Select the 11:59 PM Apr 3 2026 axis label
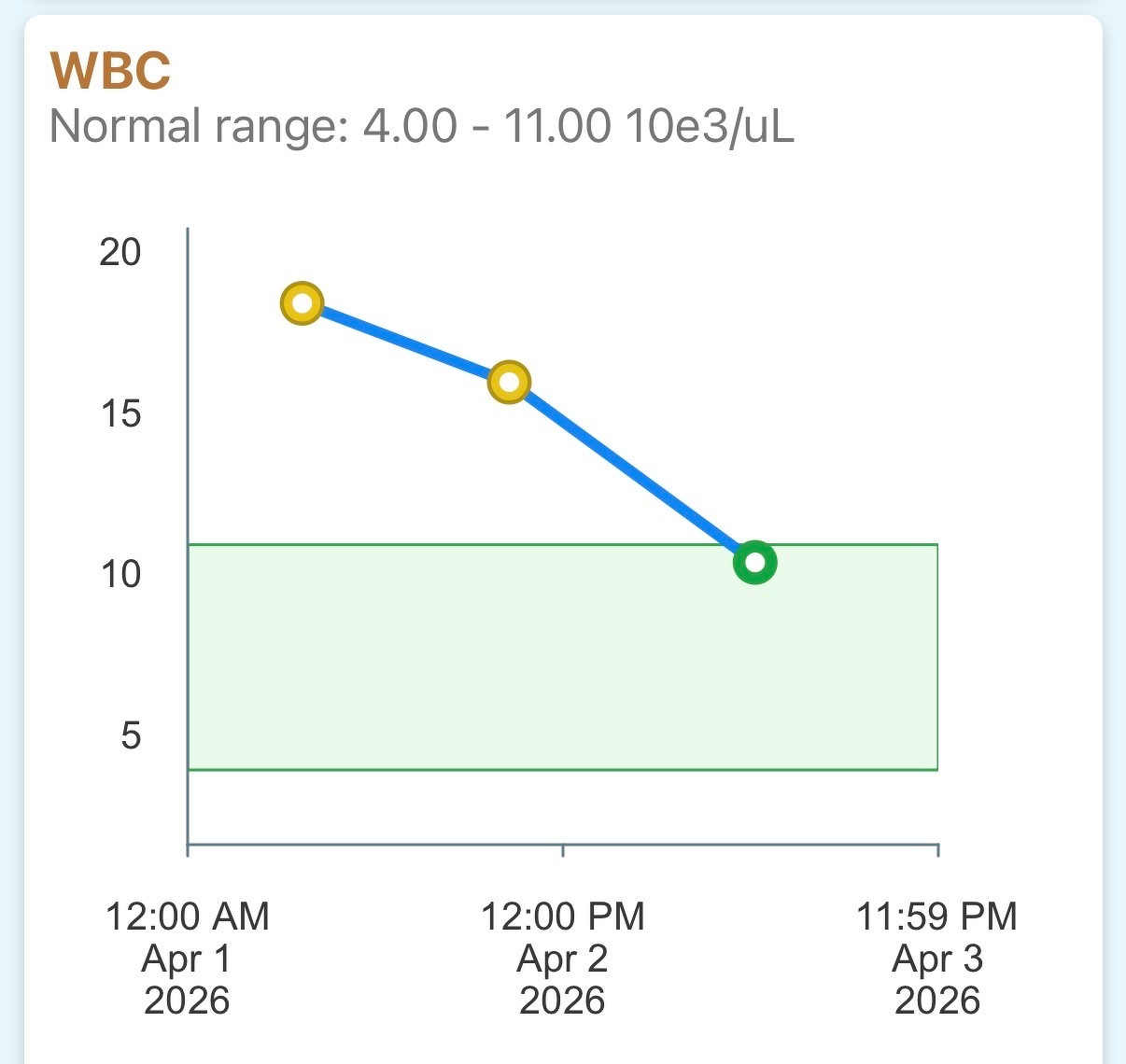Screen dimensions: 1126x1064 (x=937, y=958)
